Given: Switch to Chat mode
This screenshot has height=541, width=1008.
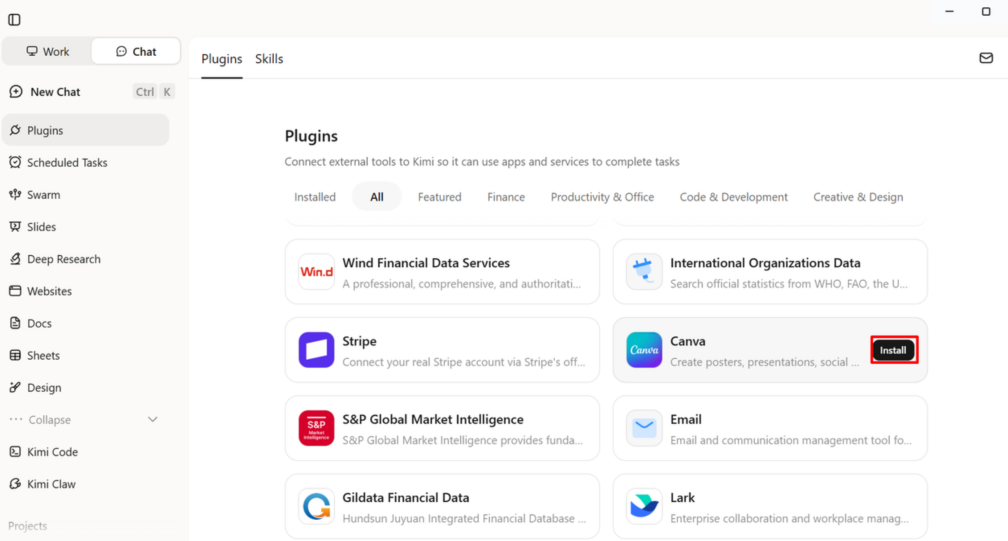Looking at the screenshot, I should click(x=136, y=51).
